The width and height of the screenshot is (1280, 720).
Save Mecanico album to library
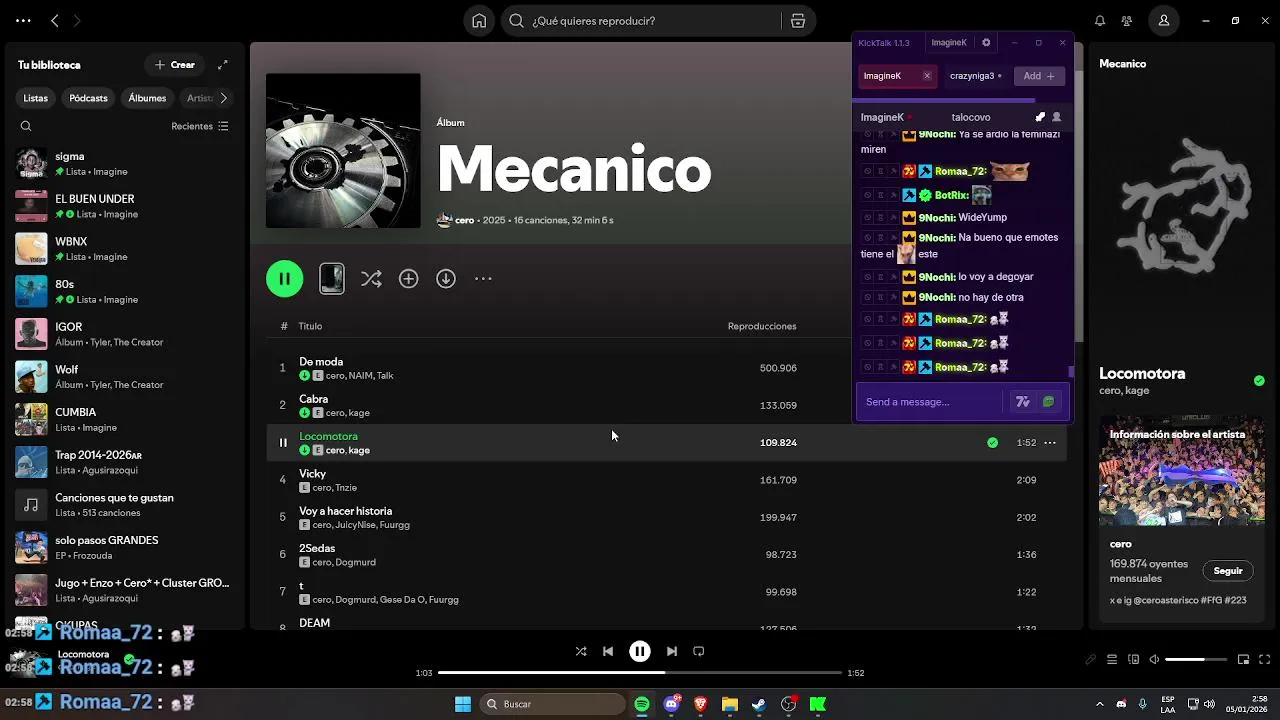(x=408, y=279)
